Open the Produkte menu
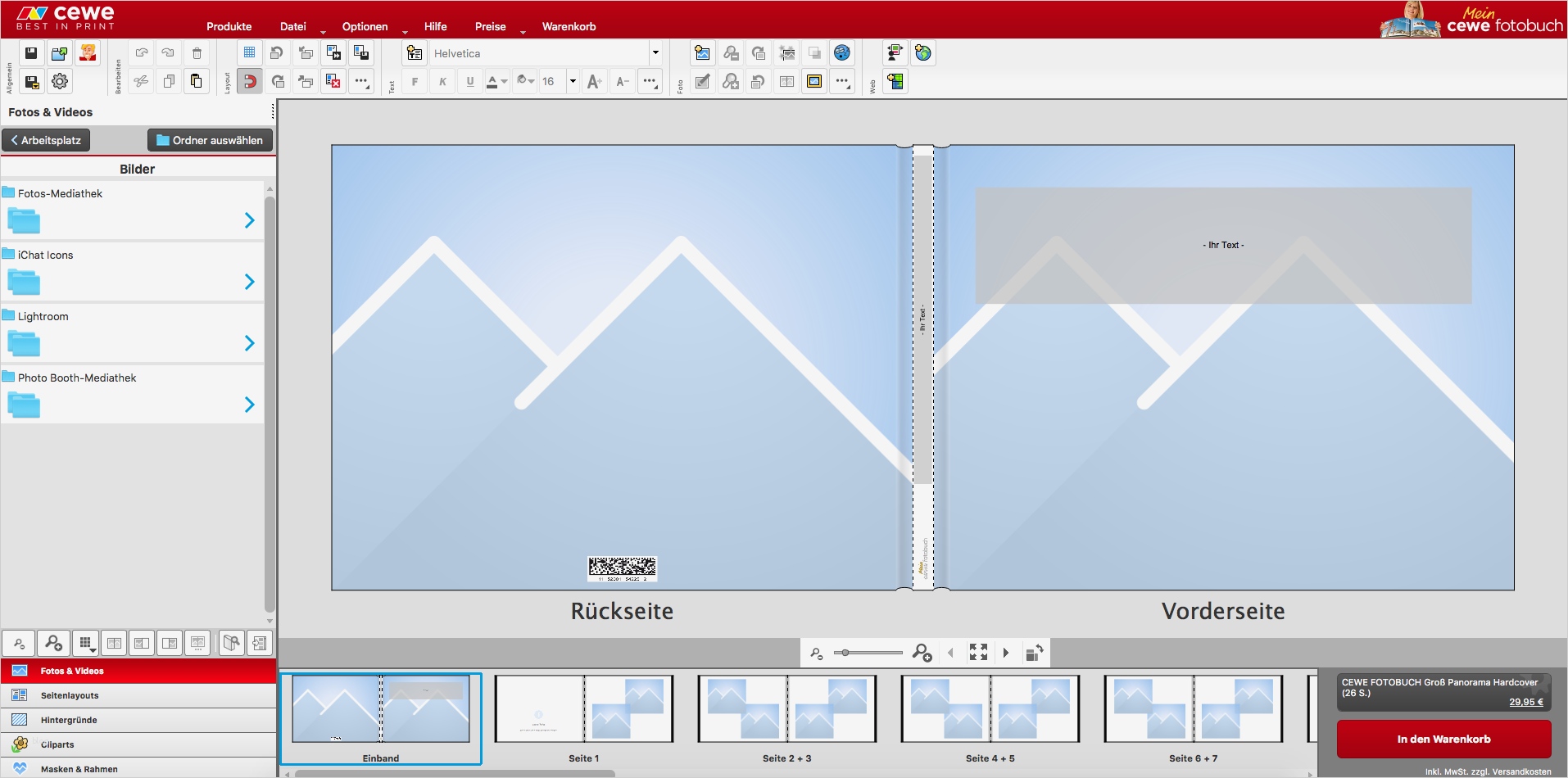 pos(229,26)
